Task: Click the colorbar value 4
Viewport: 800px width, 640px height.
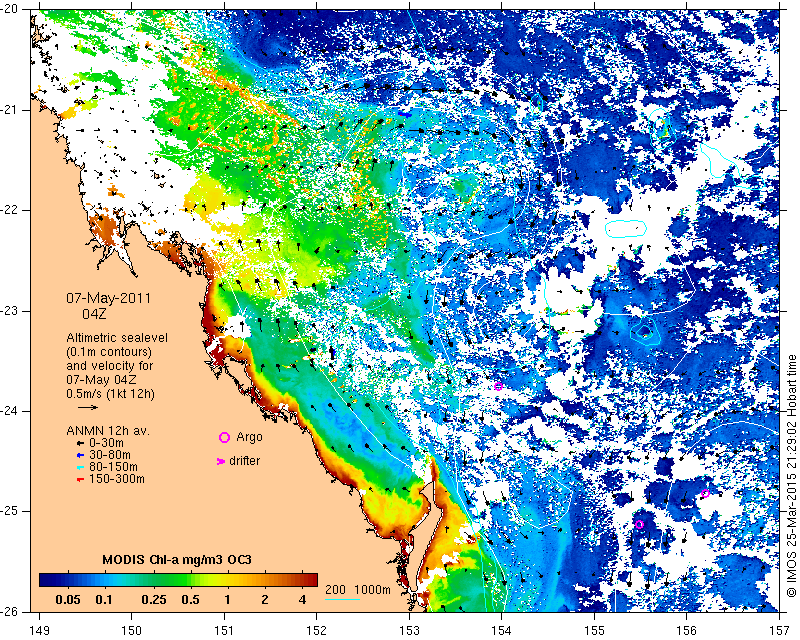Action: pos(303,600)
